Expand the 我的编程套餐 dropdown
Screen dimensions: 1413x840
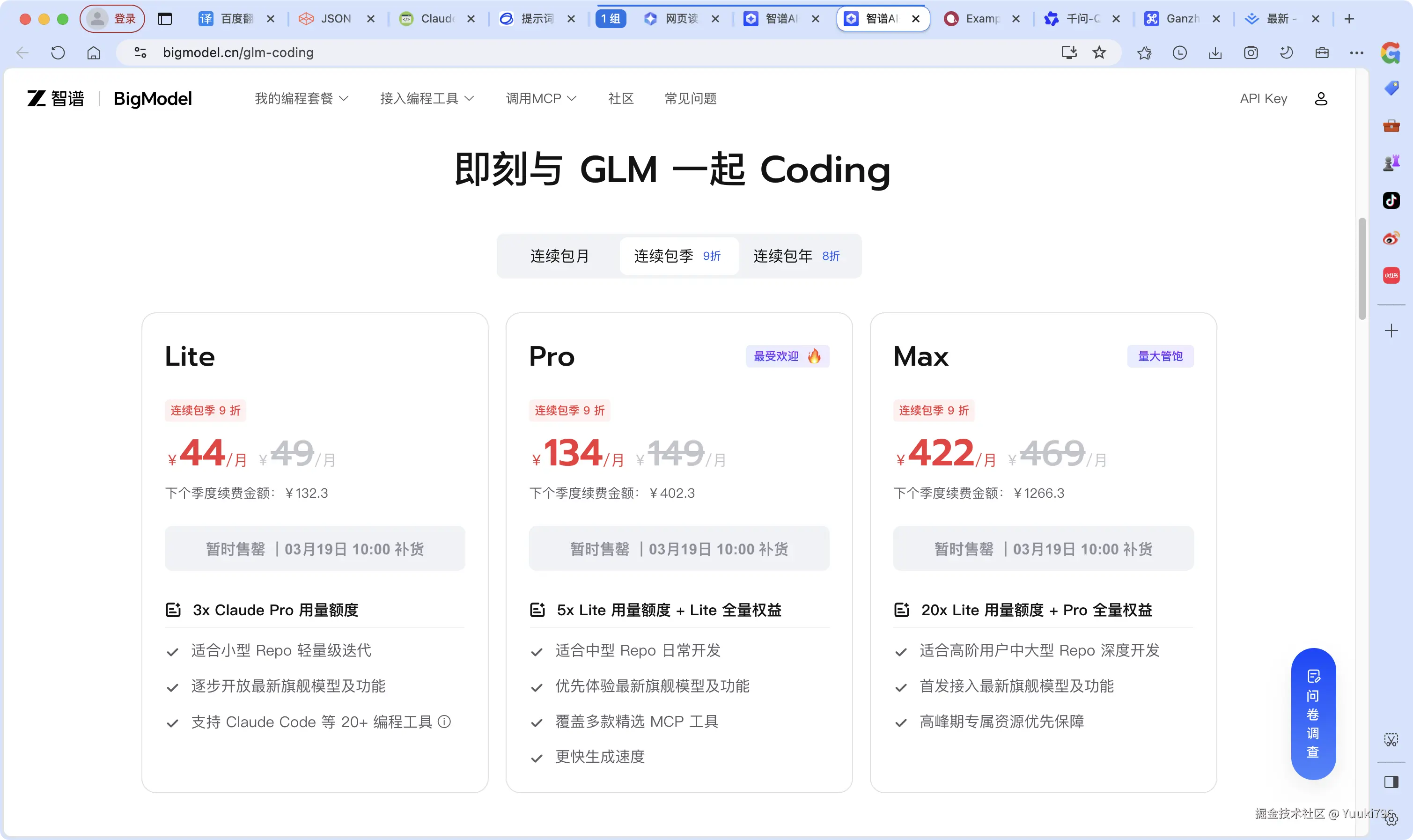pyautogui.click(x=302, y=98)
